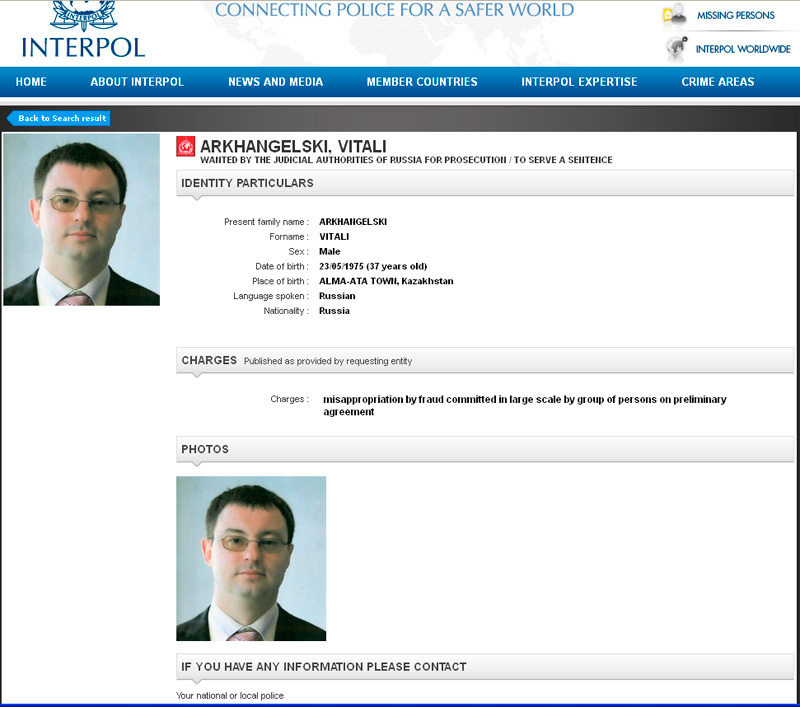Click the Missing Persons icon
Viewport: 800px width, 707px height.
pyautogui.click(x=674, y=14)
